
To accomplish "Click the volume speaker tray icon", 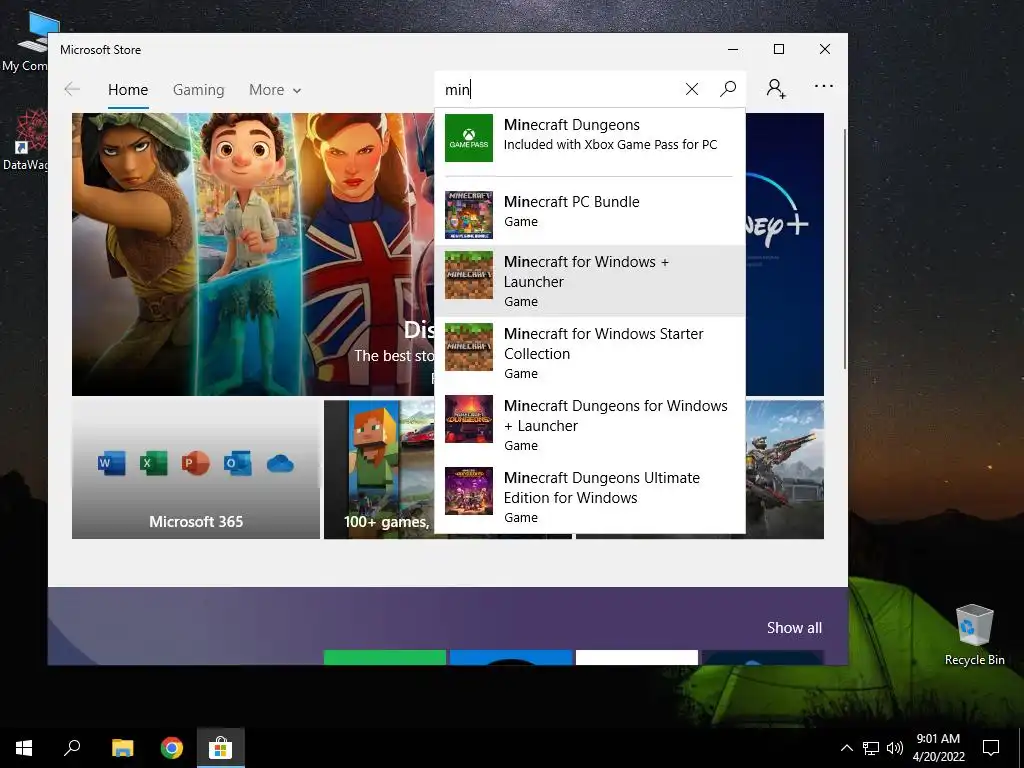I will (894, 748).
